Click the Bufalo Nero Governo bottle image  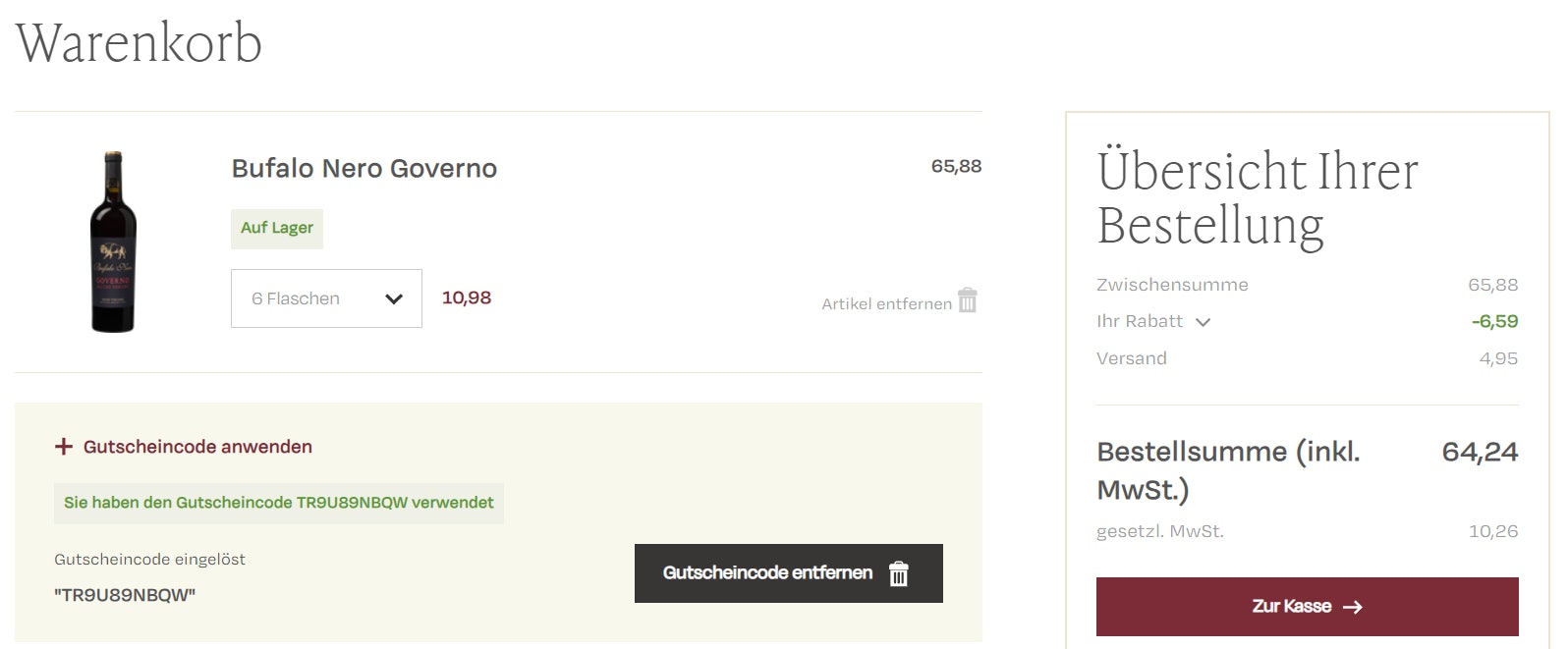[114, 242]
